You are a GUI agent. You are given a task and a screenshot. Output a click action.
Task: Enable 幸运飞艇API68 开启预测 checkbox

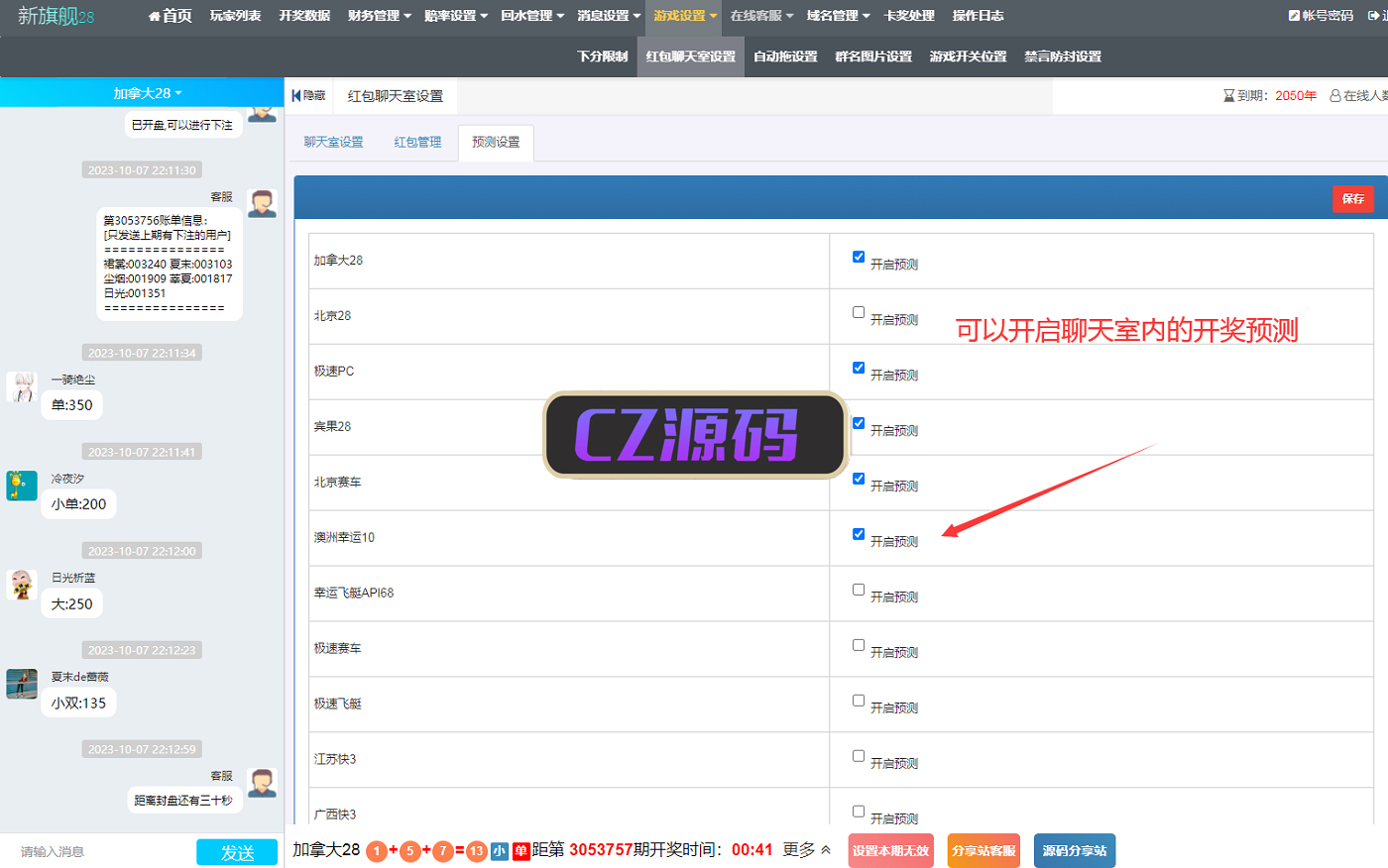pyautogui.click(x=859, y=590)
